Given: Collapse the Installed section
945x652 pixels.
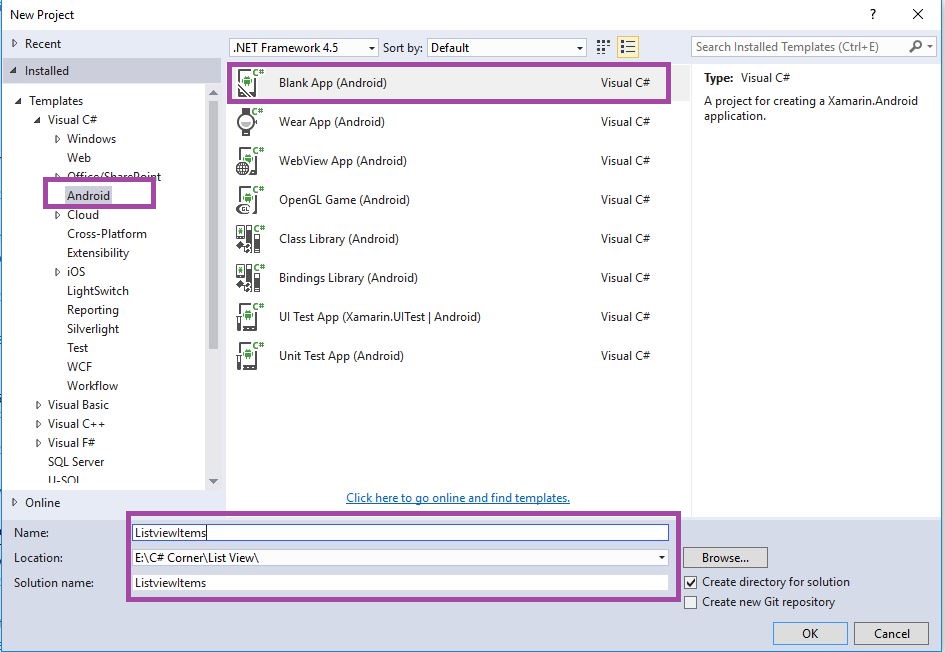Looking at the screenshot, I should (13, 71).
